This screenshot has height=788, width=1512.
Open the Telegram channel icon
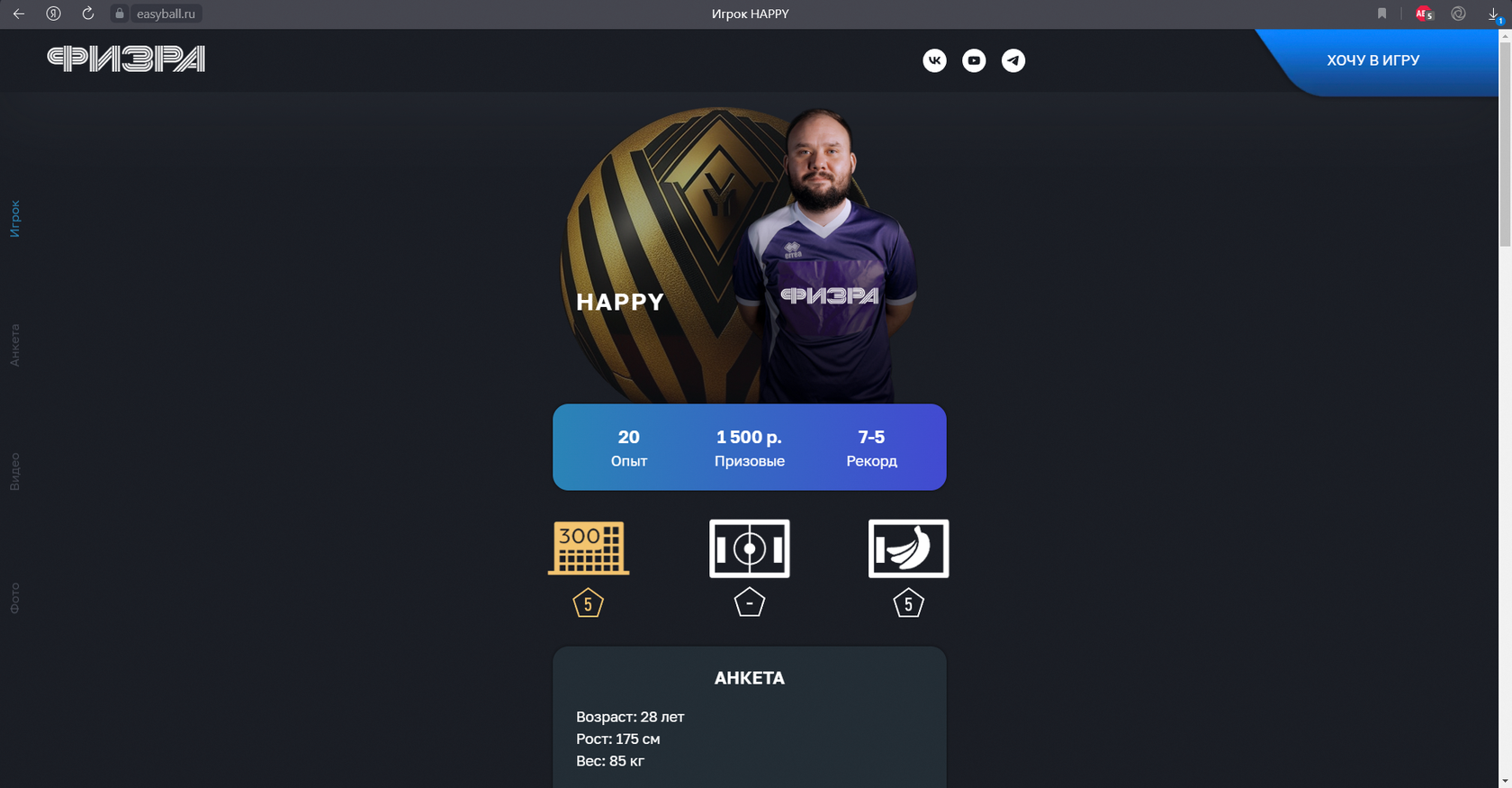[1013, 60]
